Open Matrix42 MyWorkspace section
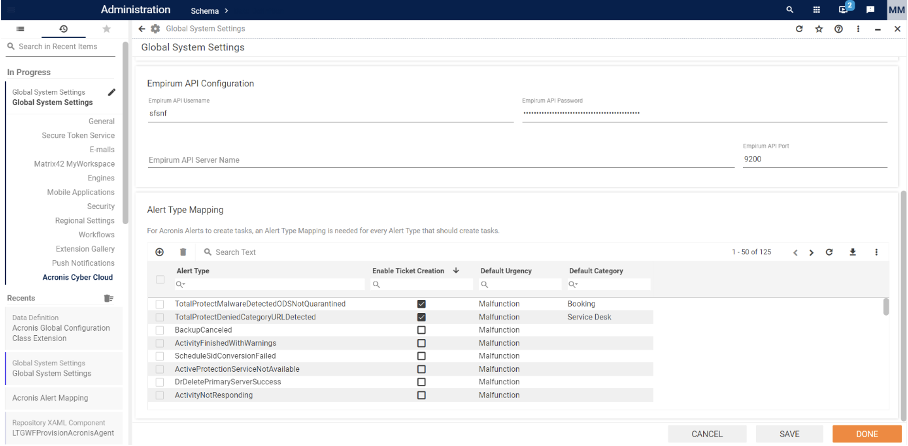The height and width of the screenshot is (446, 908). coord(74,164)
